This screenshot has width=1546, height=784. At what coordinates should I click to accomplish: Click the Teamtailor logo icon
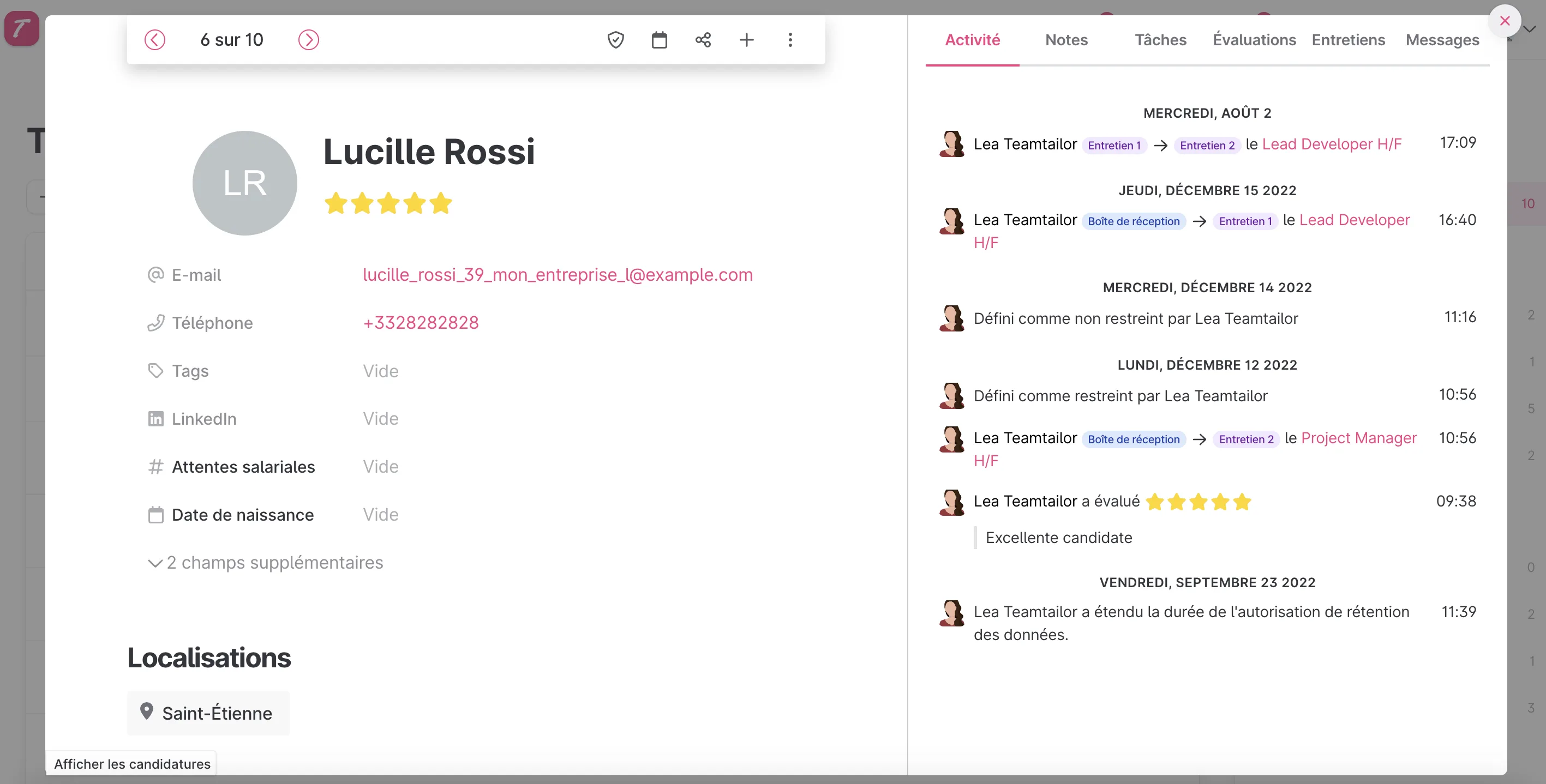click(x=22, y=28)
